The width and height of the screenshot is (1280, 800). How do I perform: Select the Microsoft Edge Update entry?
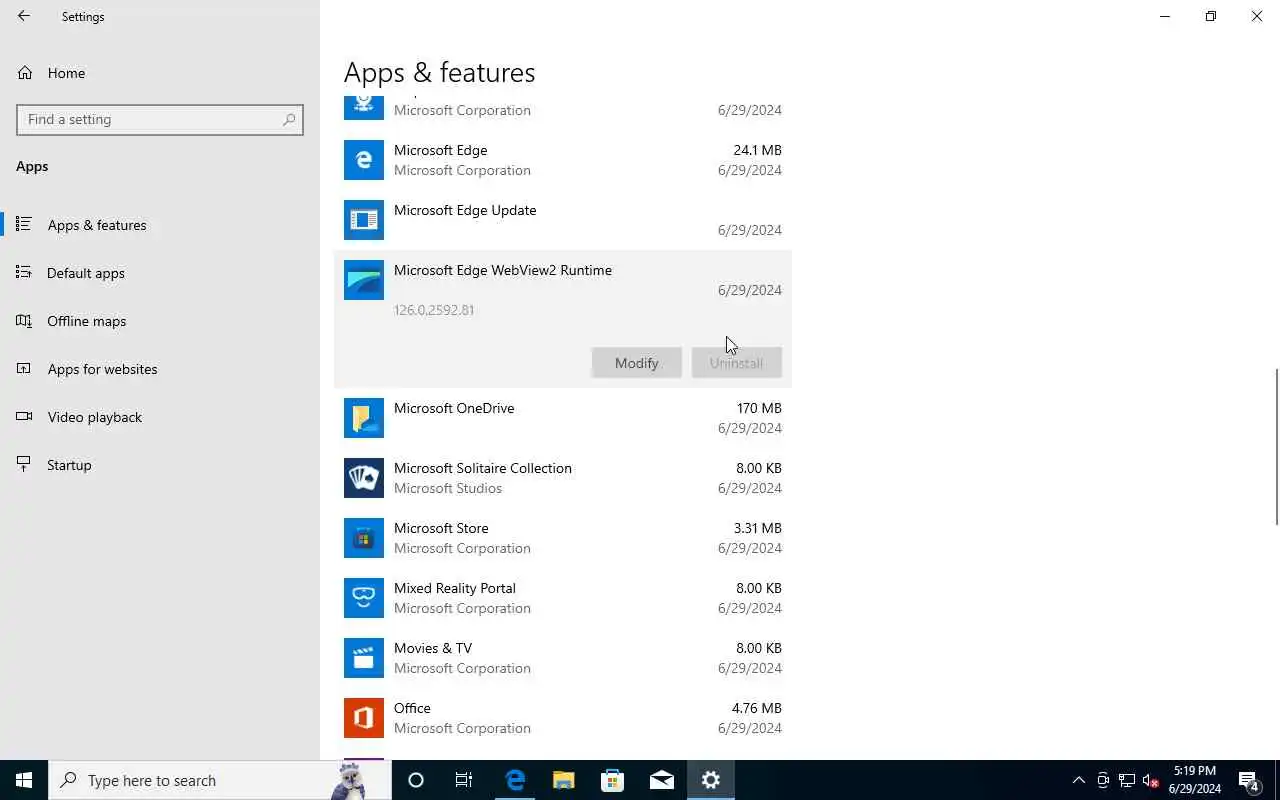point(563,220)
